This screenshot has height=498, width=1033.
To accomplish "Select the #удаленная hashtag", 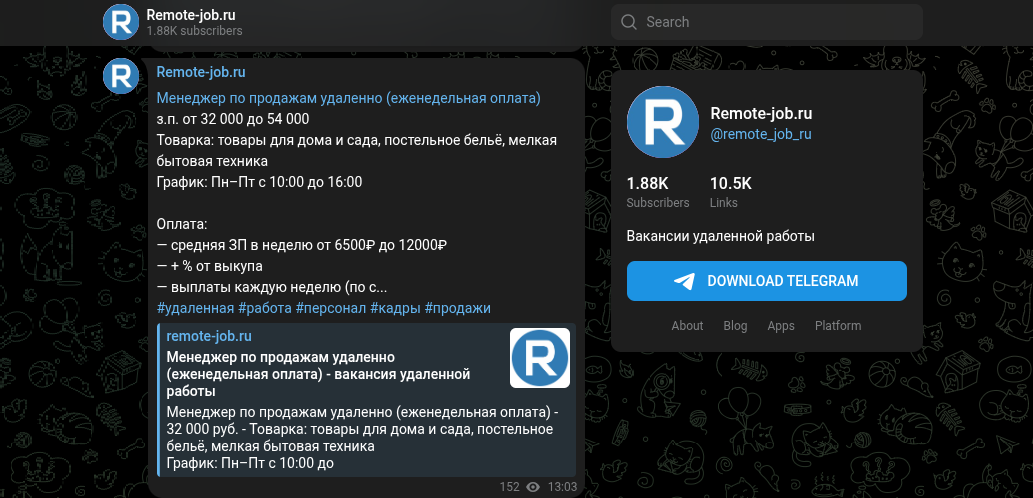I will click(x=195, y=308).
